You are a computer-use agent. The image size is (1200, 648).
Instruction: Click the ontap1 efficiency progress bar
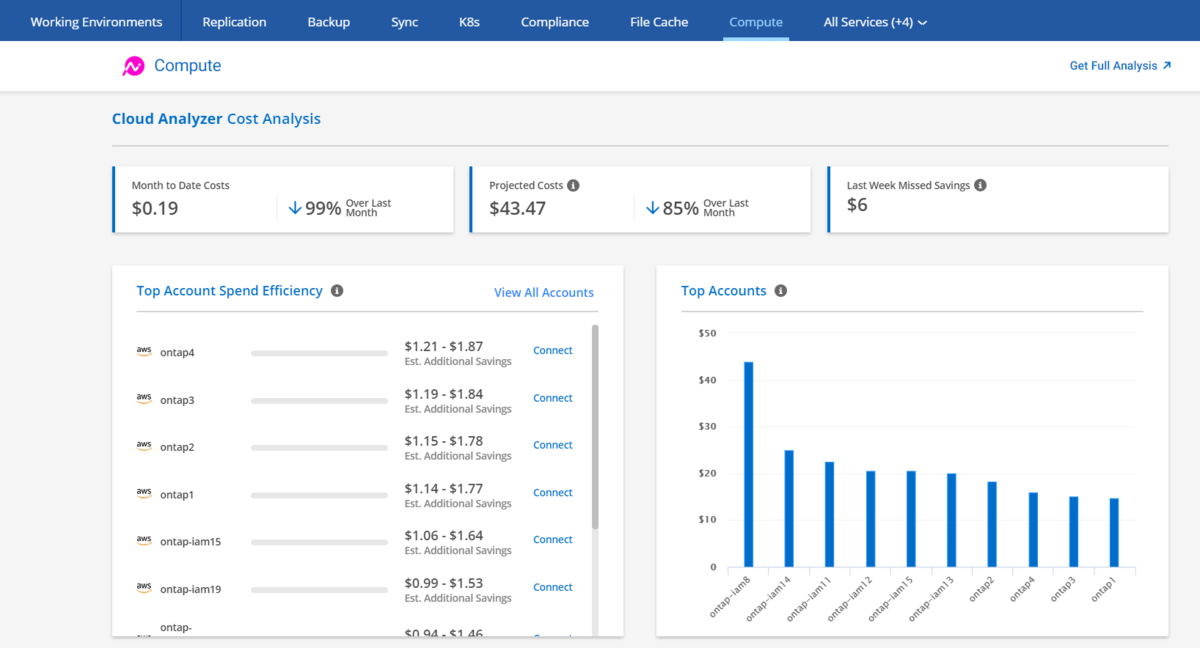319,495
